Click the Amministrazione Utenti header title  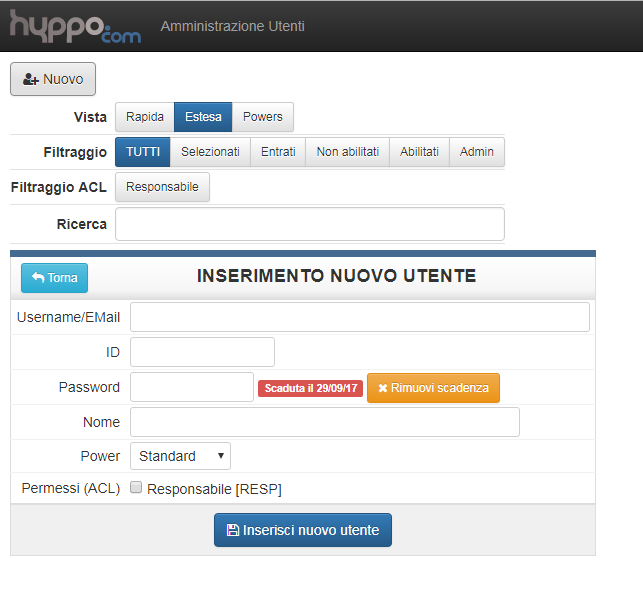tap(233, 26)
